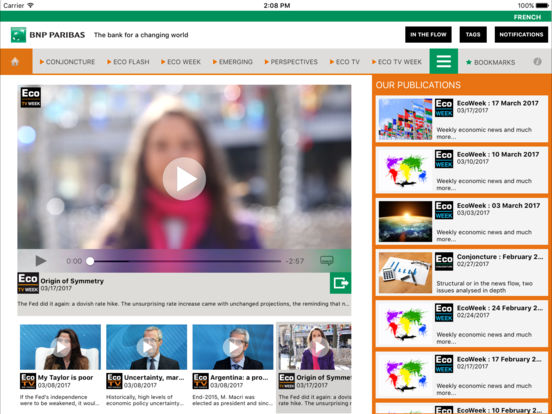The width and height of the screenshot is (552, 414).
Task: Click the small play button in player bar
Action: pos(41,261)
